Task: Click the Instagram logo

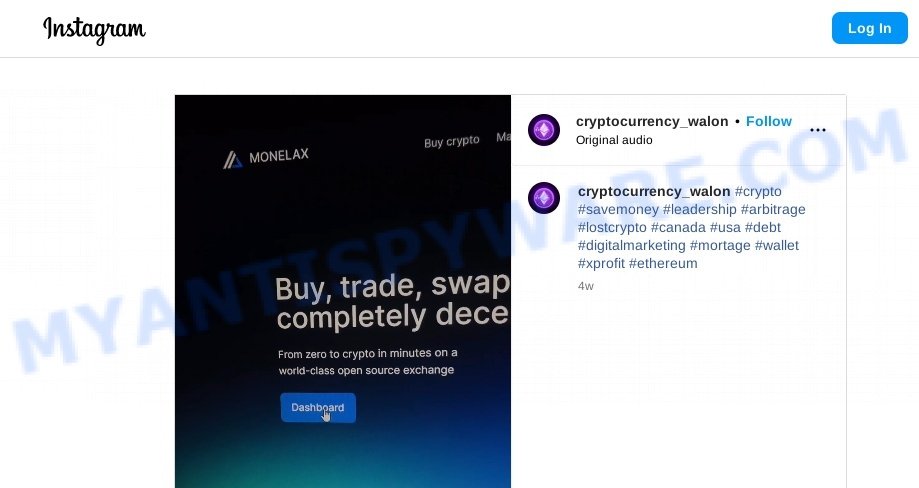Action: [94, 29]
